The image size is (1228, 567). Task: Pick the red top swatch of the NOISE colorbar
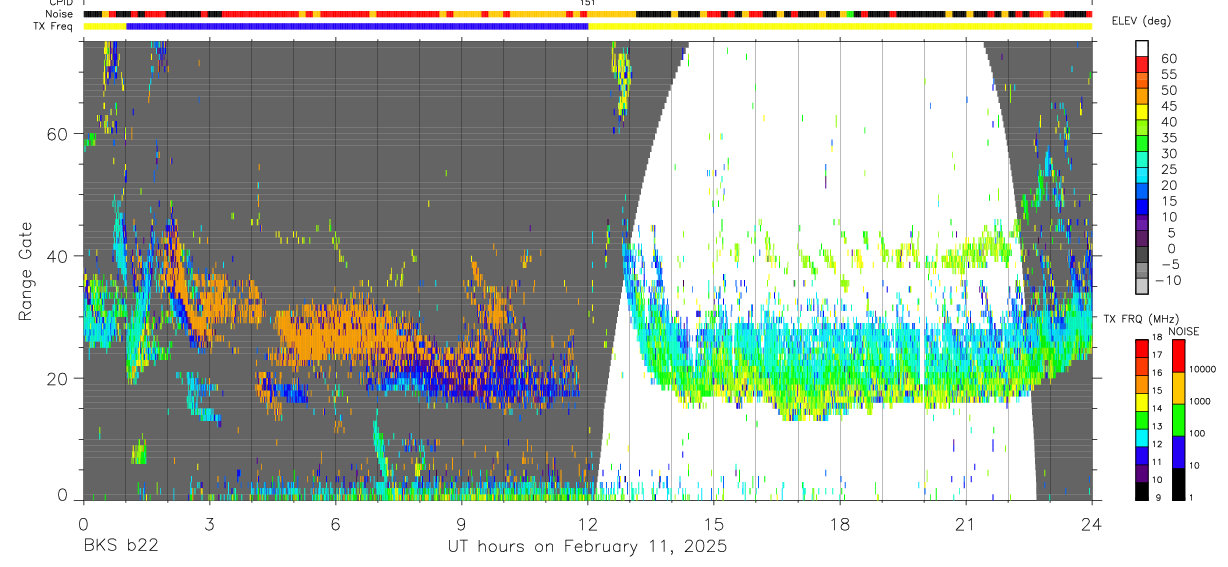1178,356
